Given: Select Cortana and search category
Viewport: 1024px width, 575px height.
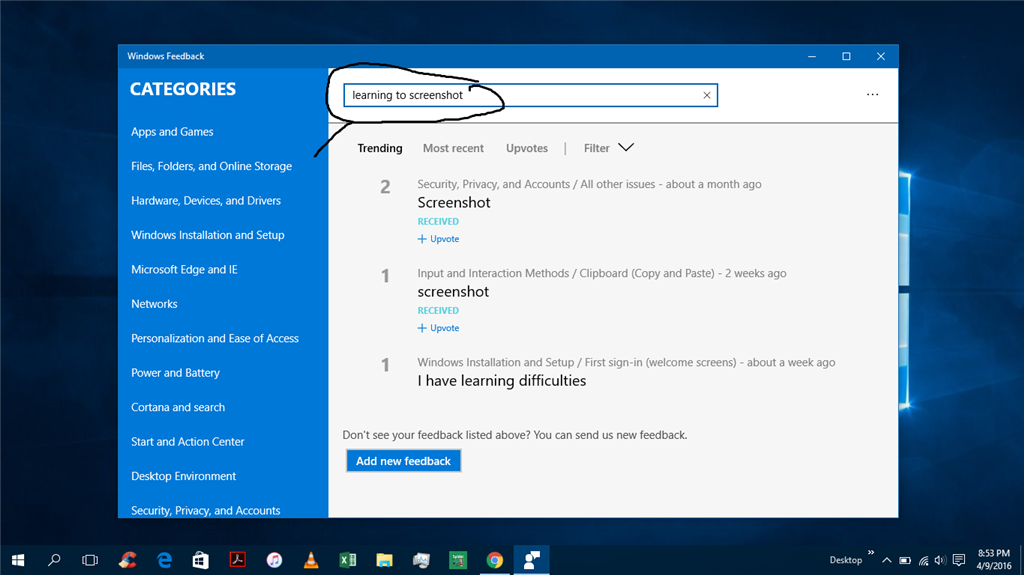Looking at the screenshot, I should tap(178, 407).
